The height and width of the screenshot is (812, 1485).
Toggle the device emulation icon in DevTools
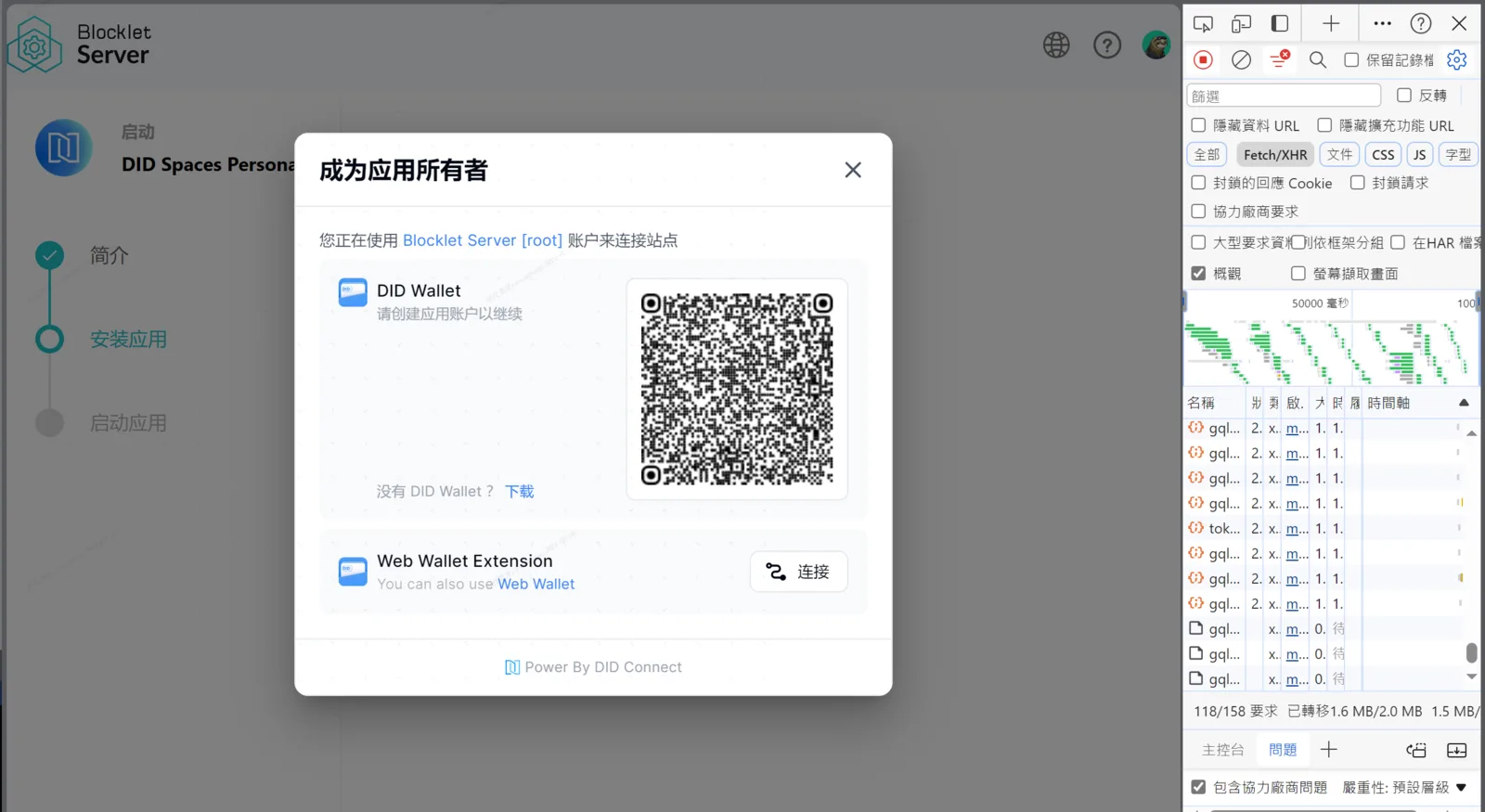(x=1241, y=24)
